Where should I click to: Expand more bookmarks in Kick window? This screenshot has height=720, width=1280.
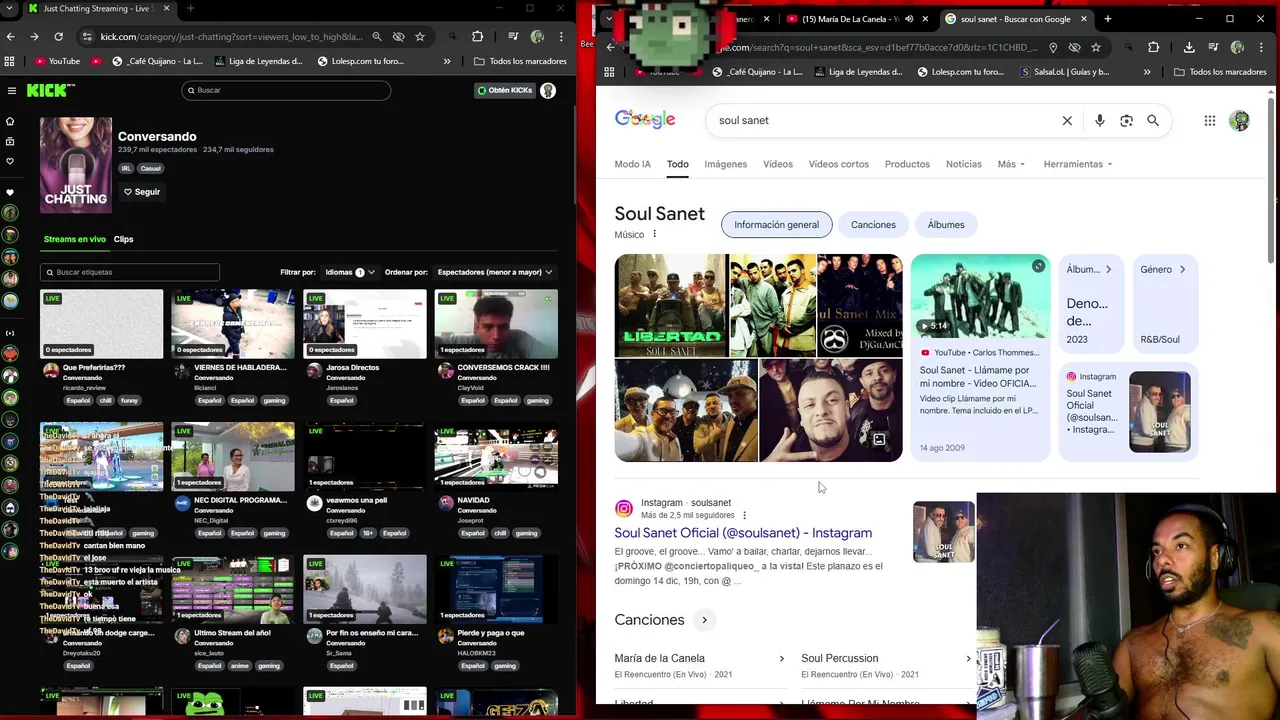point(447,61)
